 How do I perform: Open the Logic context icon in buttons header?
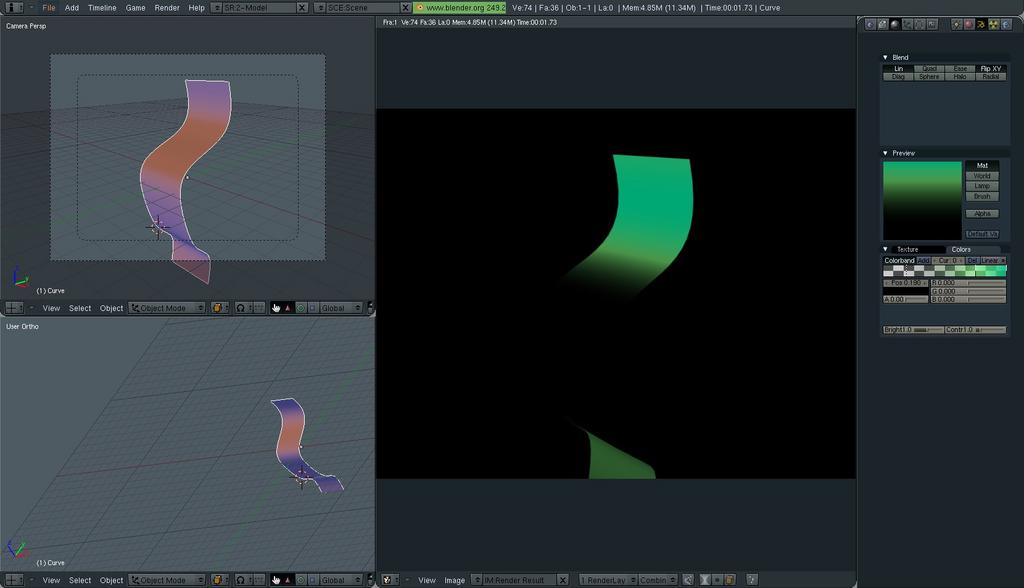click(x=871, y=24)
